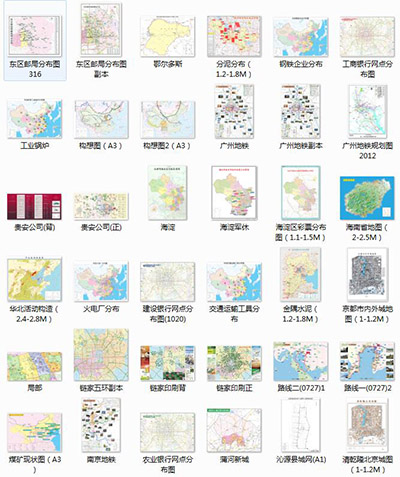Choose the 沁源县城网(A1) file
Viewport: 400px width, 477px height.
(301, 425)
